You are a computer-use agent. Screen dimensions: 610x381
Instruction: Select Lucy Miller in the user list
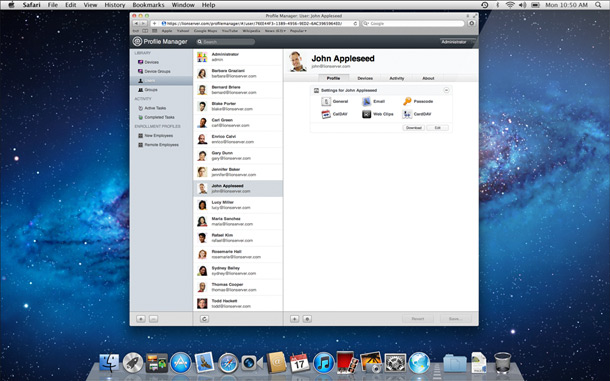238,205
